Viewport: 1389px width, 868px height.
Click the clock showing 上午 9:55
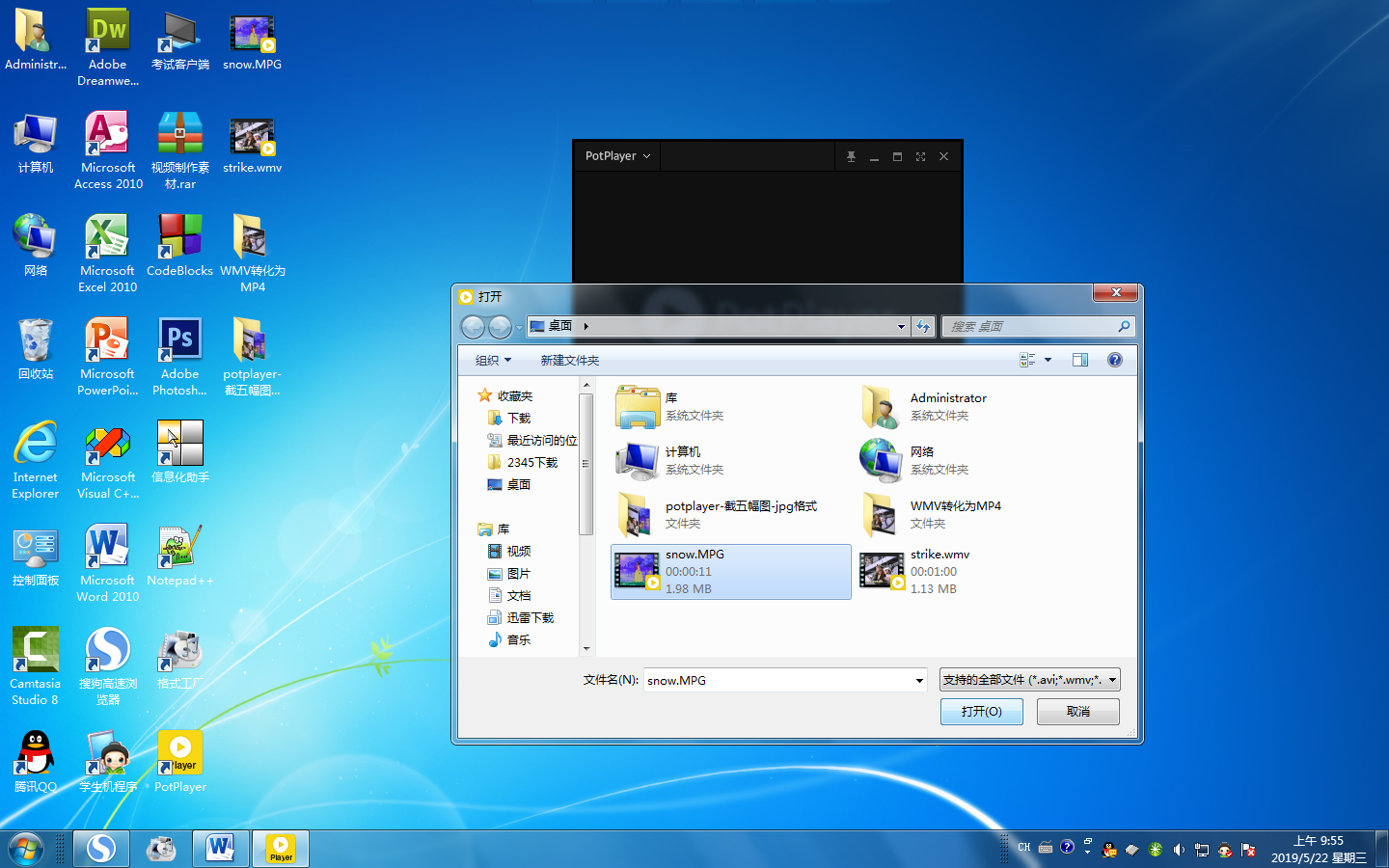pos(1319,849)
